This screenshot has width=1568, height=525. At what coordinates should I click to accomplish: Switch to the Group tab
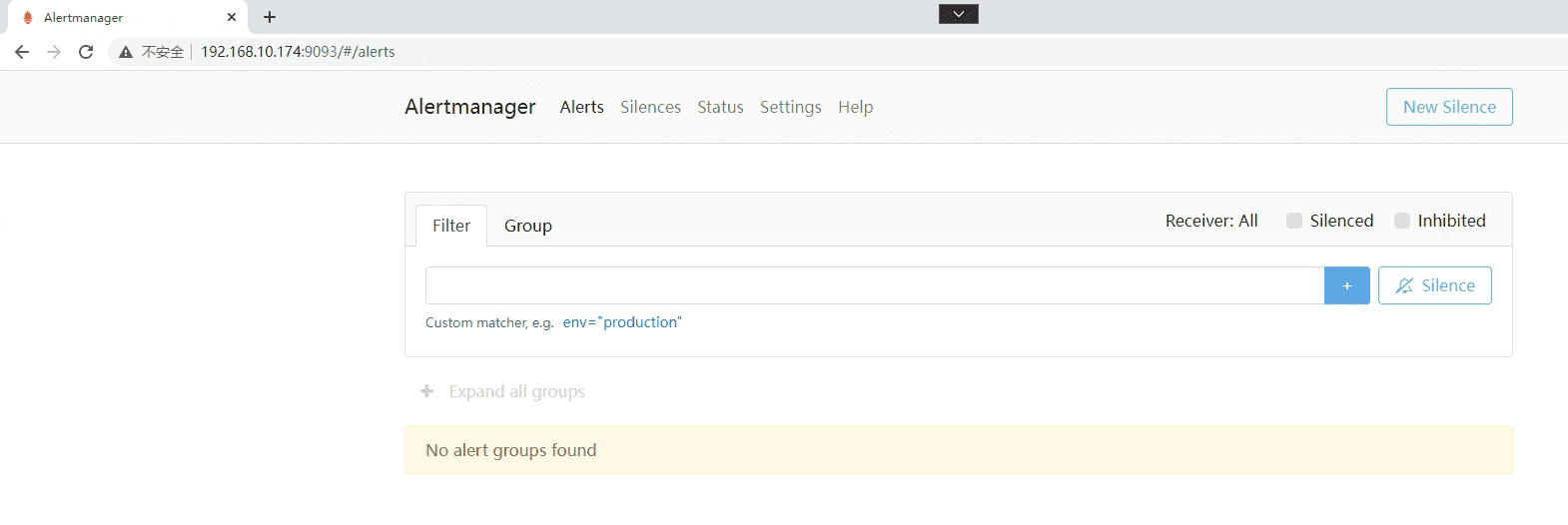(528, 226)
